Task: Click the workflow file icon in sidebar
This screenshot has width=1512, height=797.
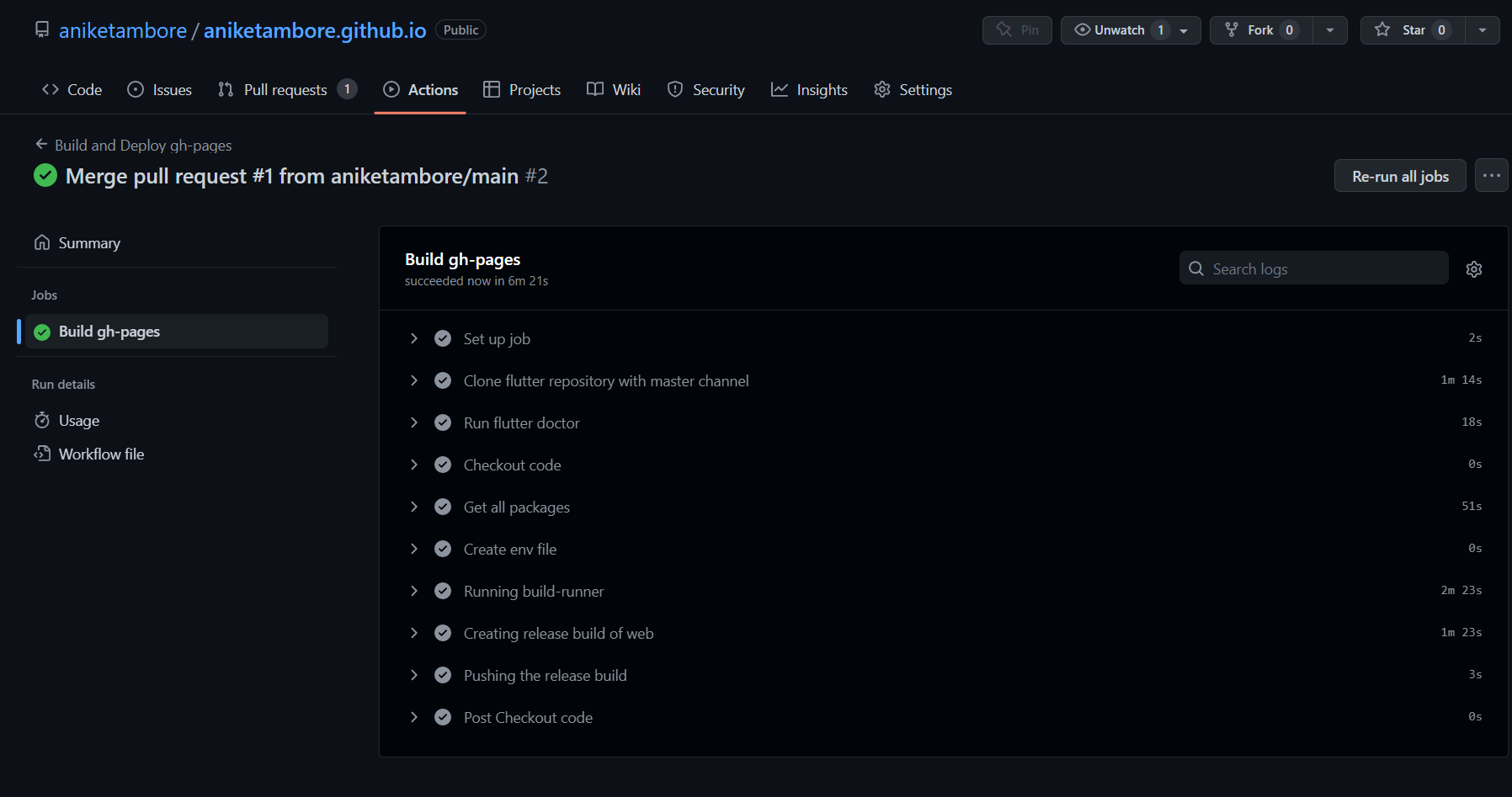Action: tap(42, 454)
